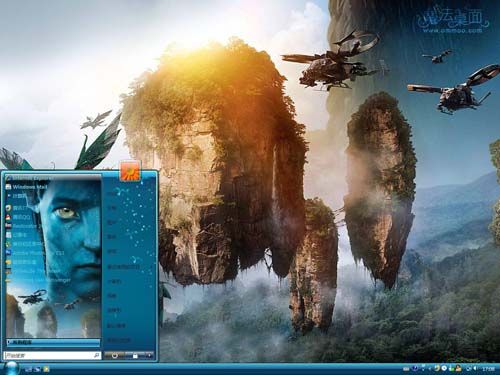Click the keyboard language bar icon on the taskbar
The width and height of the screenshot is (500, 375).
[406, 369]
